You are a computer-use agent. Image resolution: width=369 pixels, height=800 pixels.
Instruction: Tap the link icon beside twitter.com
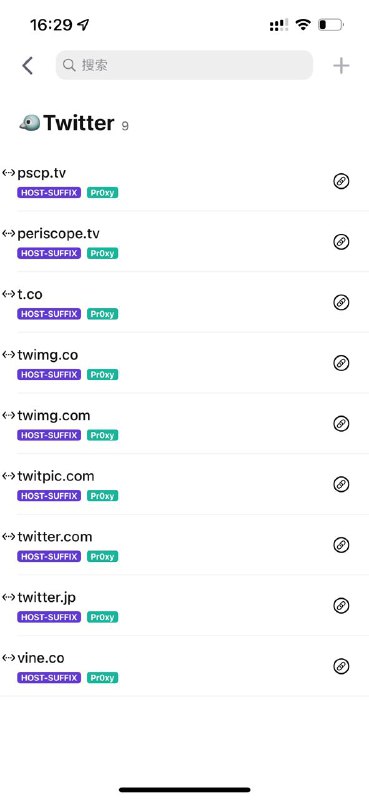click(x=341, y=545)
